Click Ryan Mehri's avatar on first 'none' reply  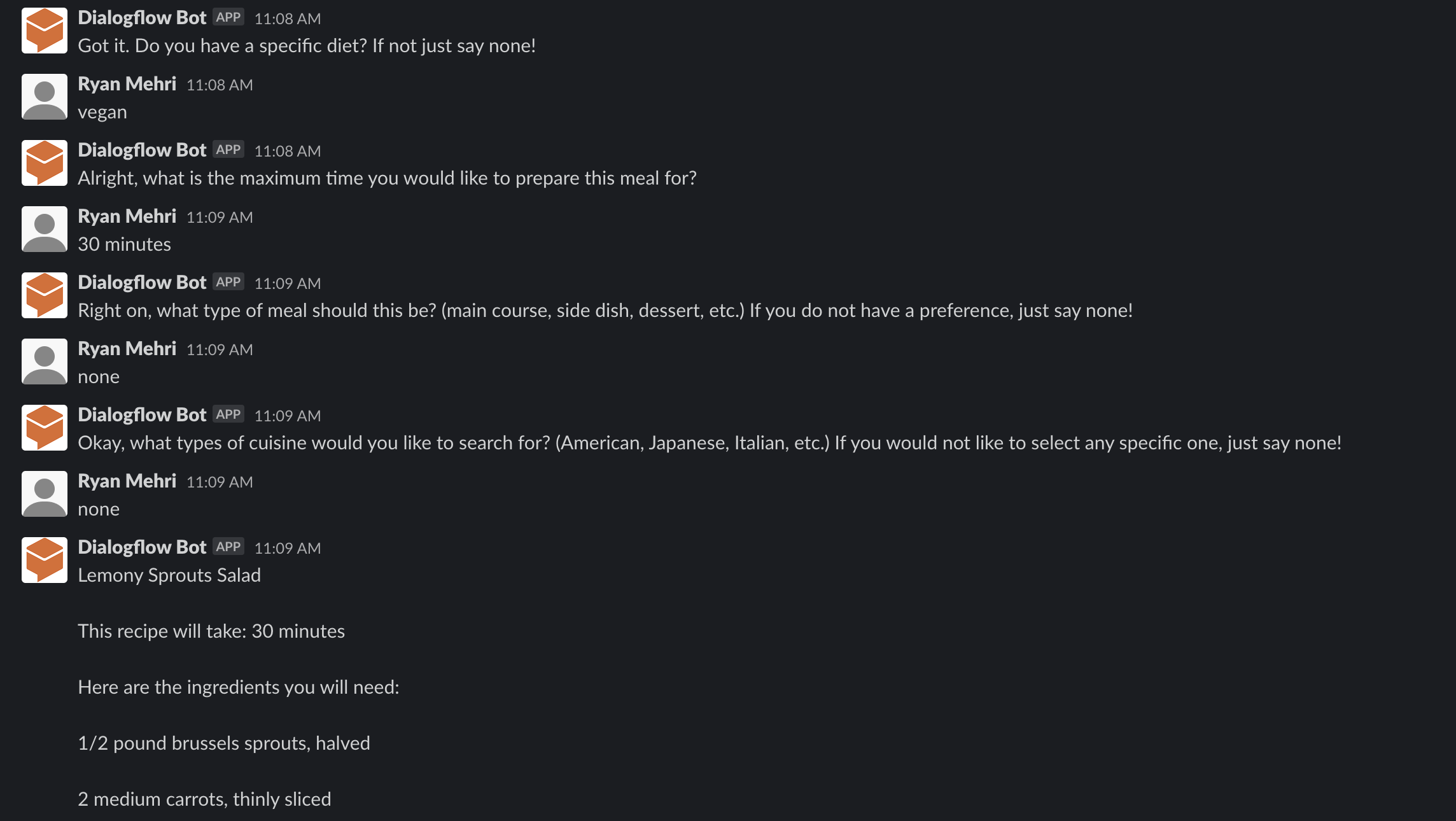pyautogui.click(x=45, y=361)
